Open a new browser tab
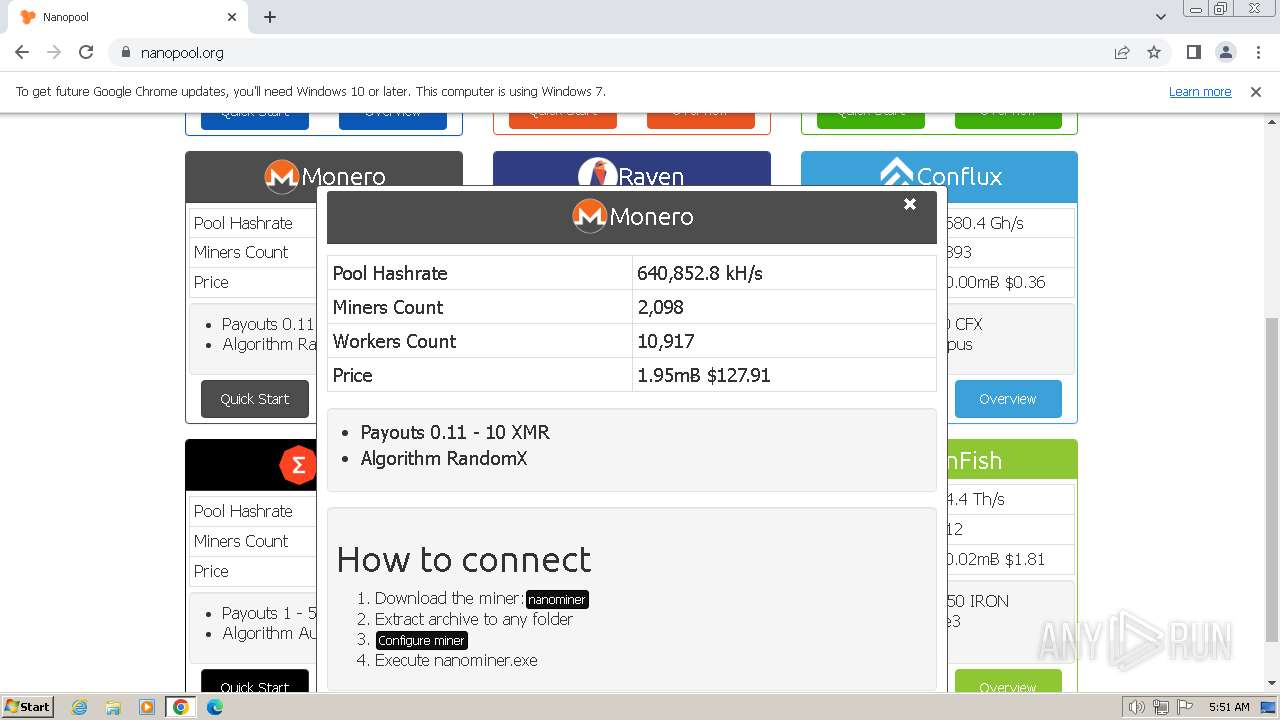This screenshot has width=1280, height=720. [270, 17]
